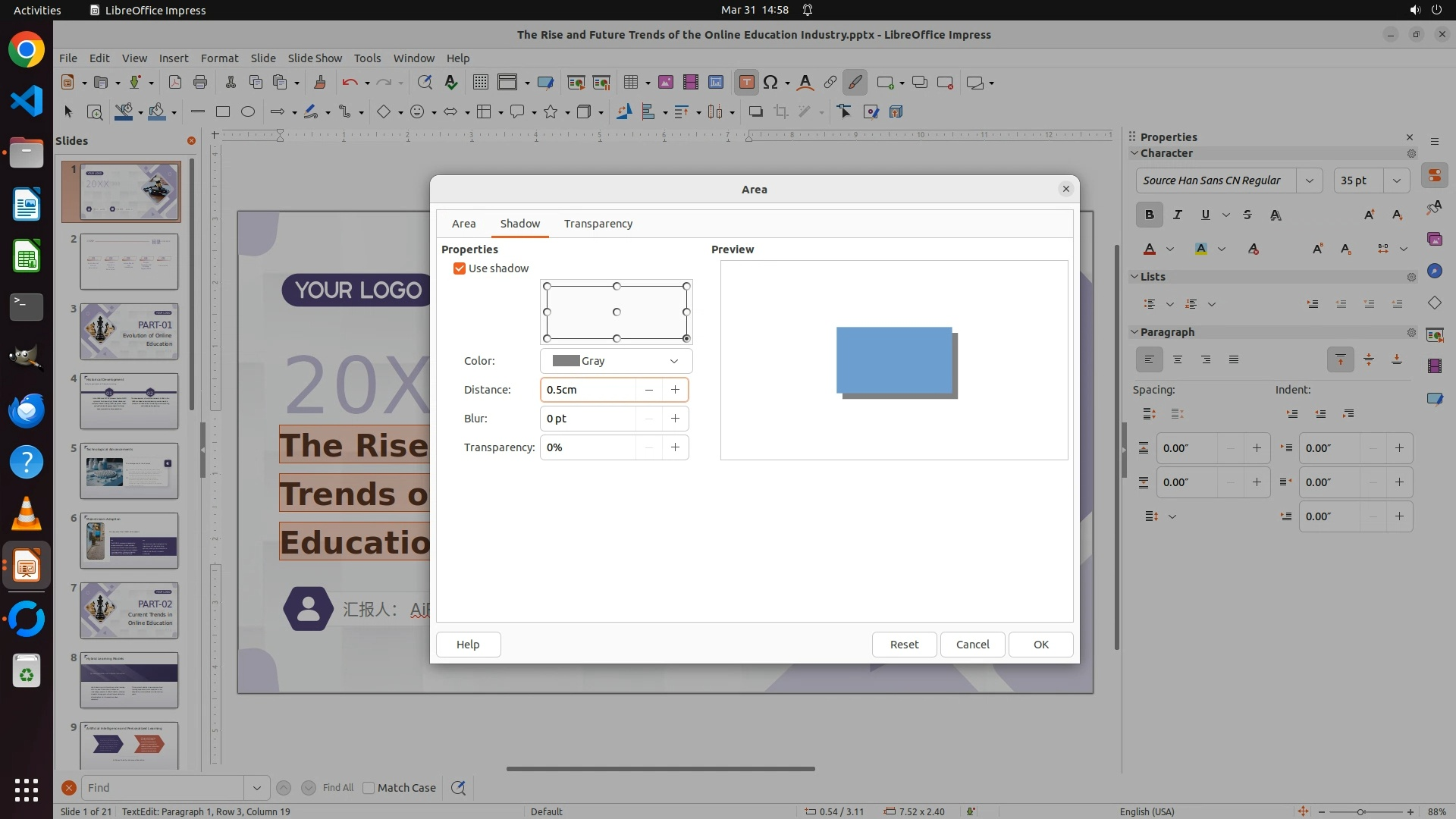Click the Italic formatting icon
1456x819 pixels.
pos(1177,215)
